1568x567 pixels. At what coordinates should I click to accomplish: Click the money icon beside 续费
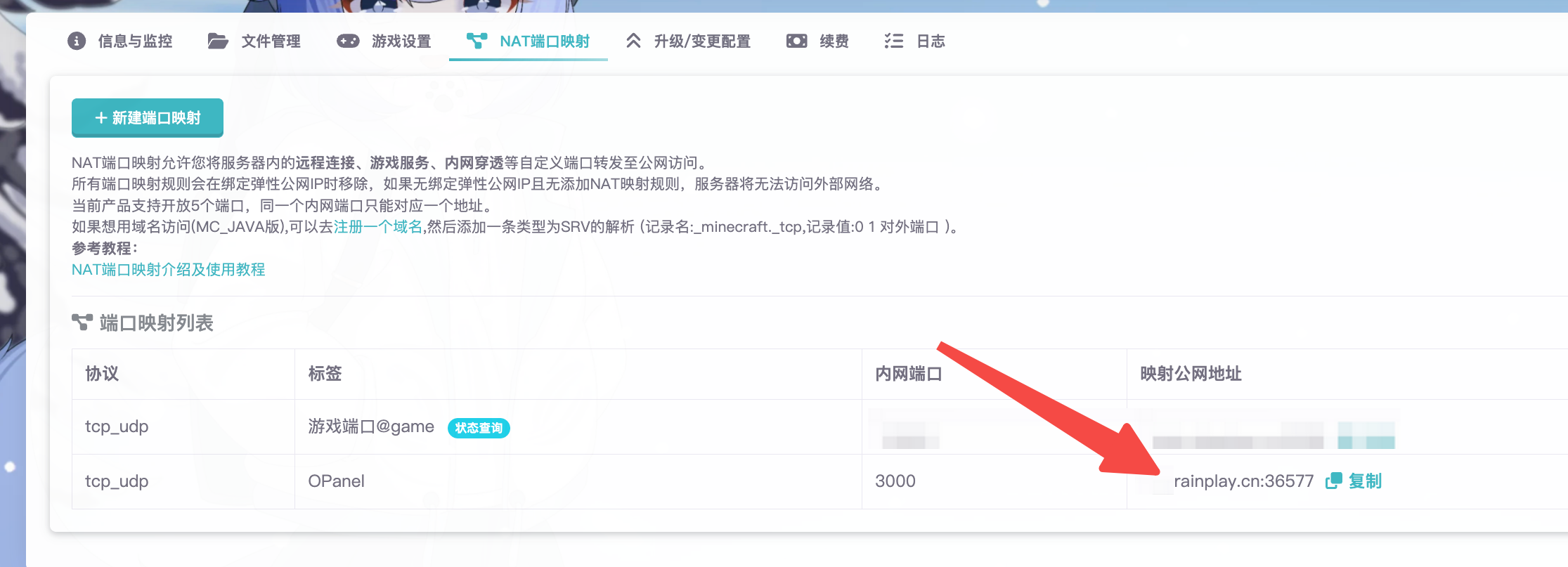(x=796, y=41)
